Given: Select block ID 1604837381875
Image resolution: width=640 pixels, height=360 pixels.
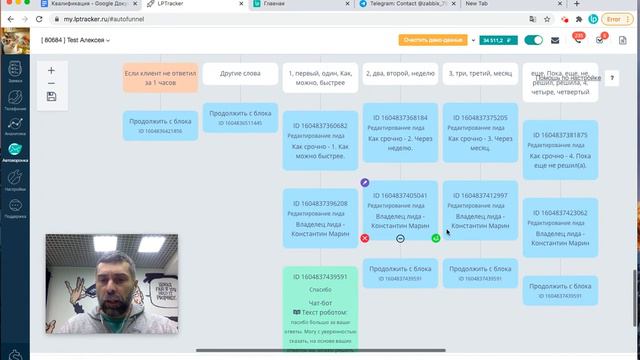Looking at the screenshot, I should coord(560,150).
